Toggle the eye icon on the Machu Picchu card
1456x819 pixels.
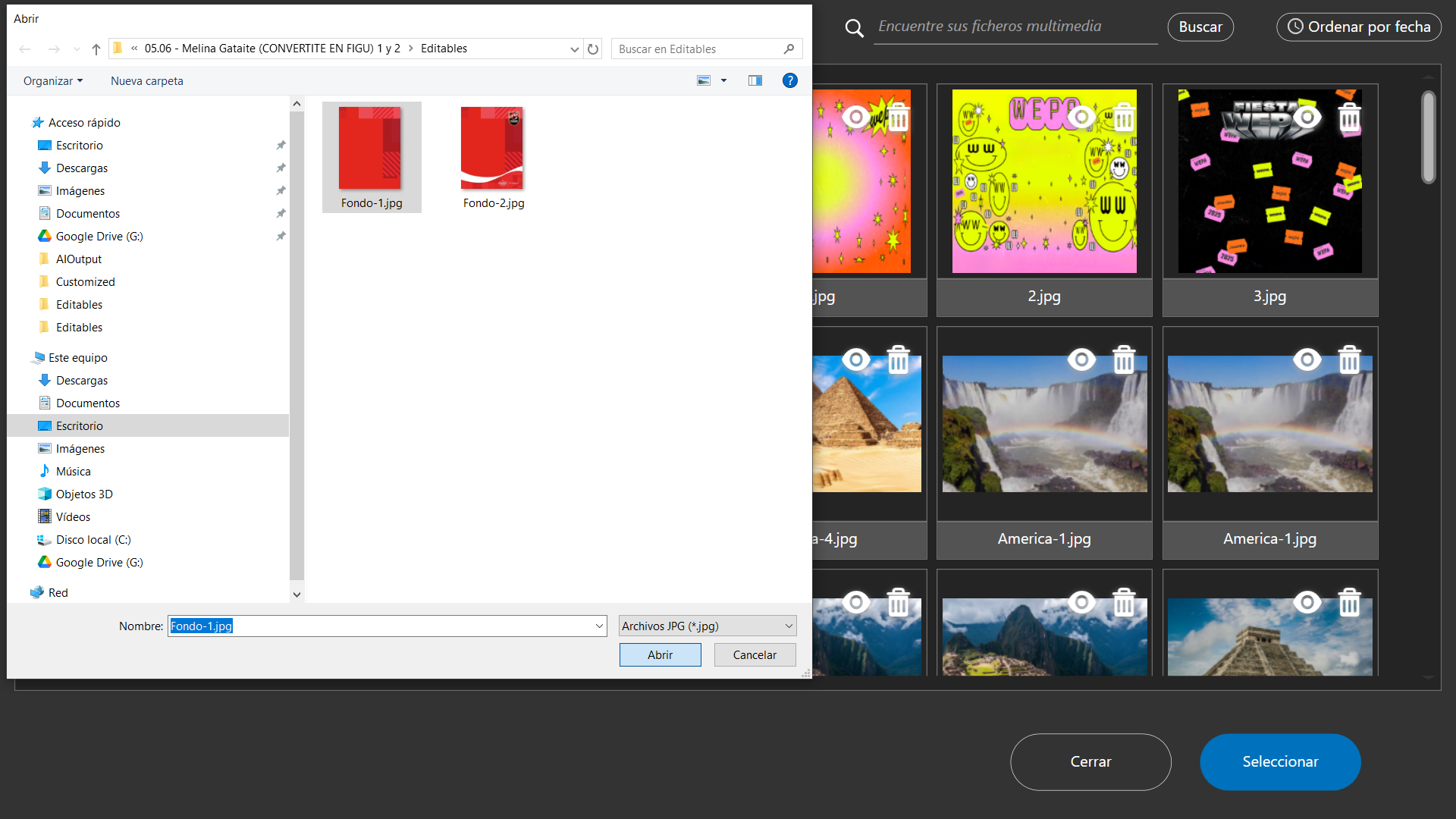click(1081, 602)
